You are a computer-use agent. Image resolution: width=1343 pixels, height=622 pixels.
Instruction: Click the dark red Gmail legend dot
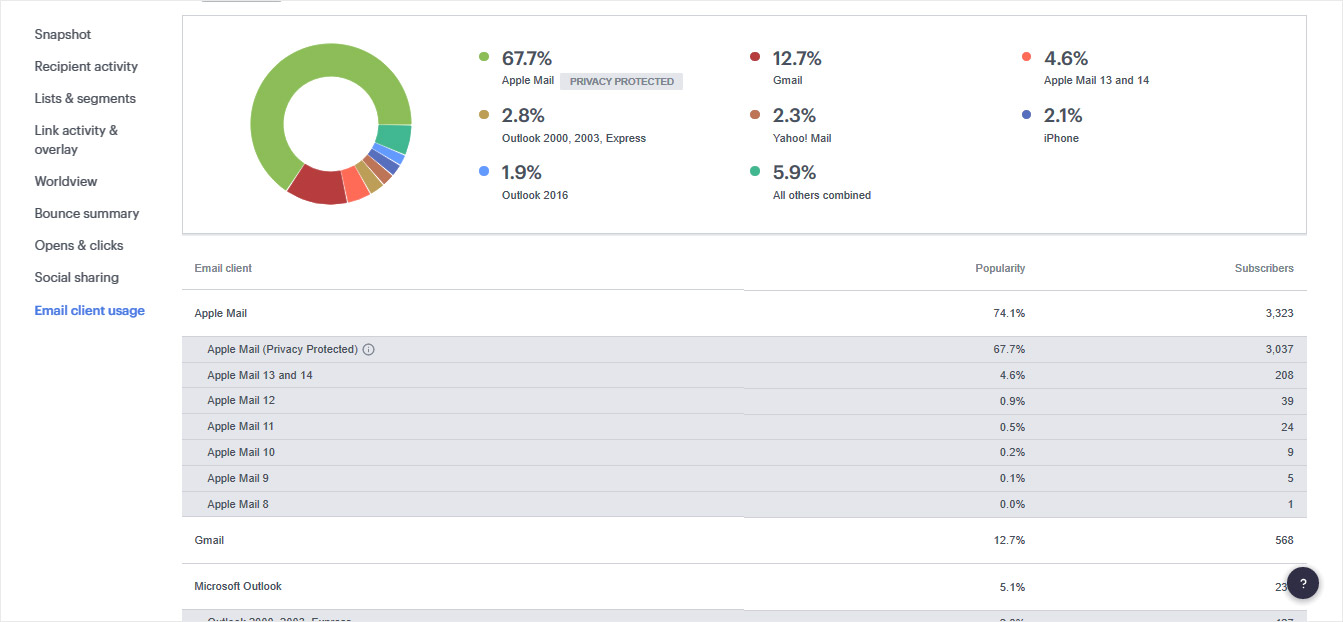pos(755,57)
